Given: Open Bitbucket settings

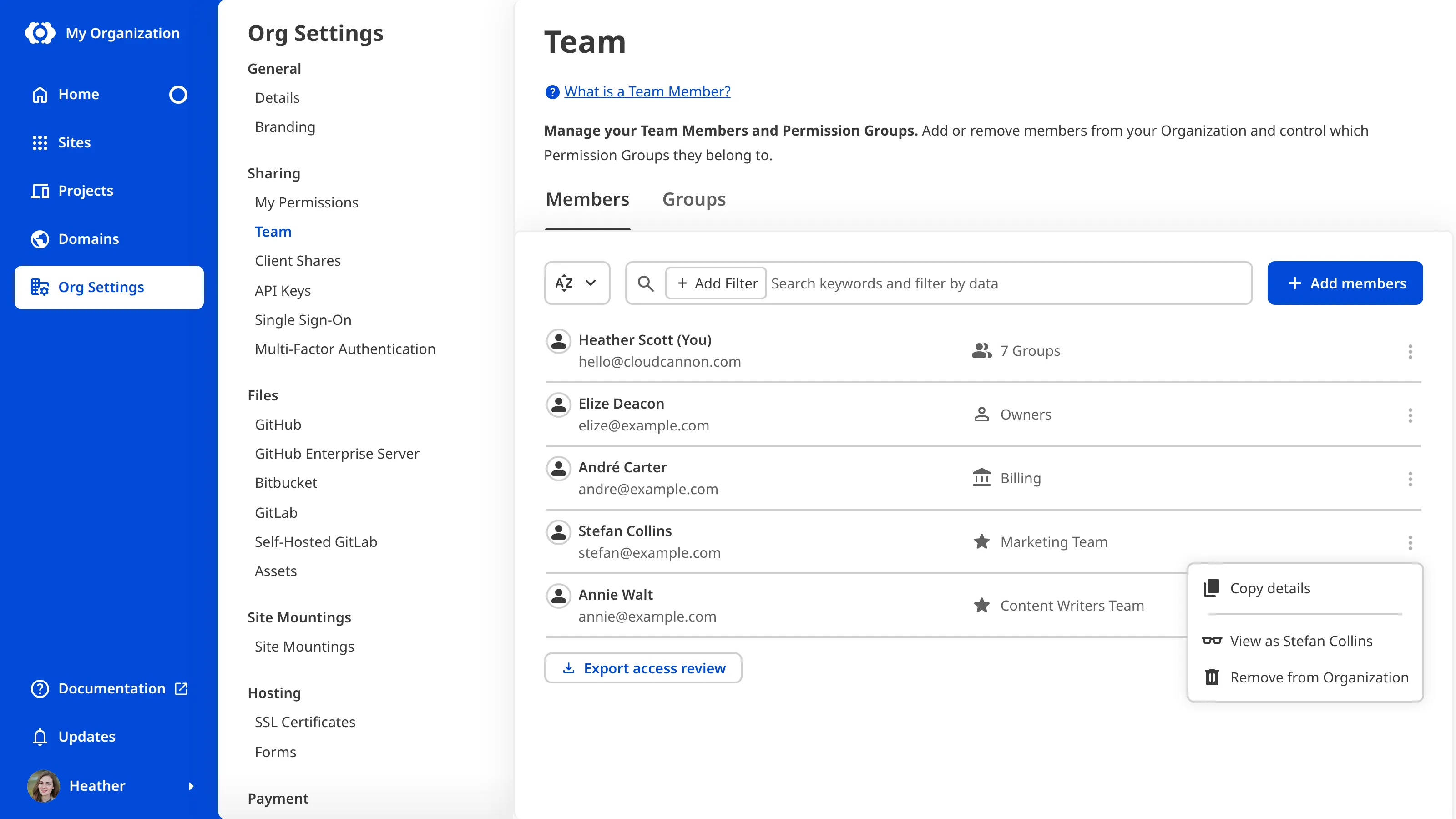Looking at the screenshot, I should [285, 483].
